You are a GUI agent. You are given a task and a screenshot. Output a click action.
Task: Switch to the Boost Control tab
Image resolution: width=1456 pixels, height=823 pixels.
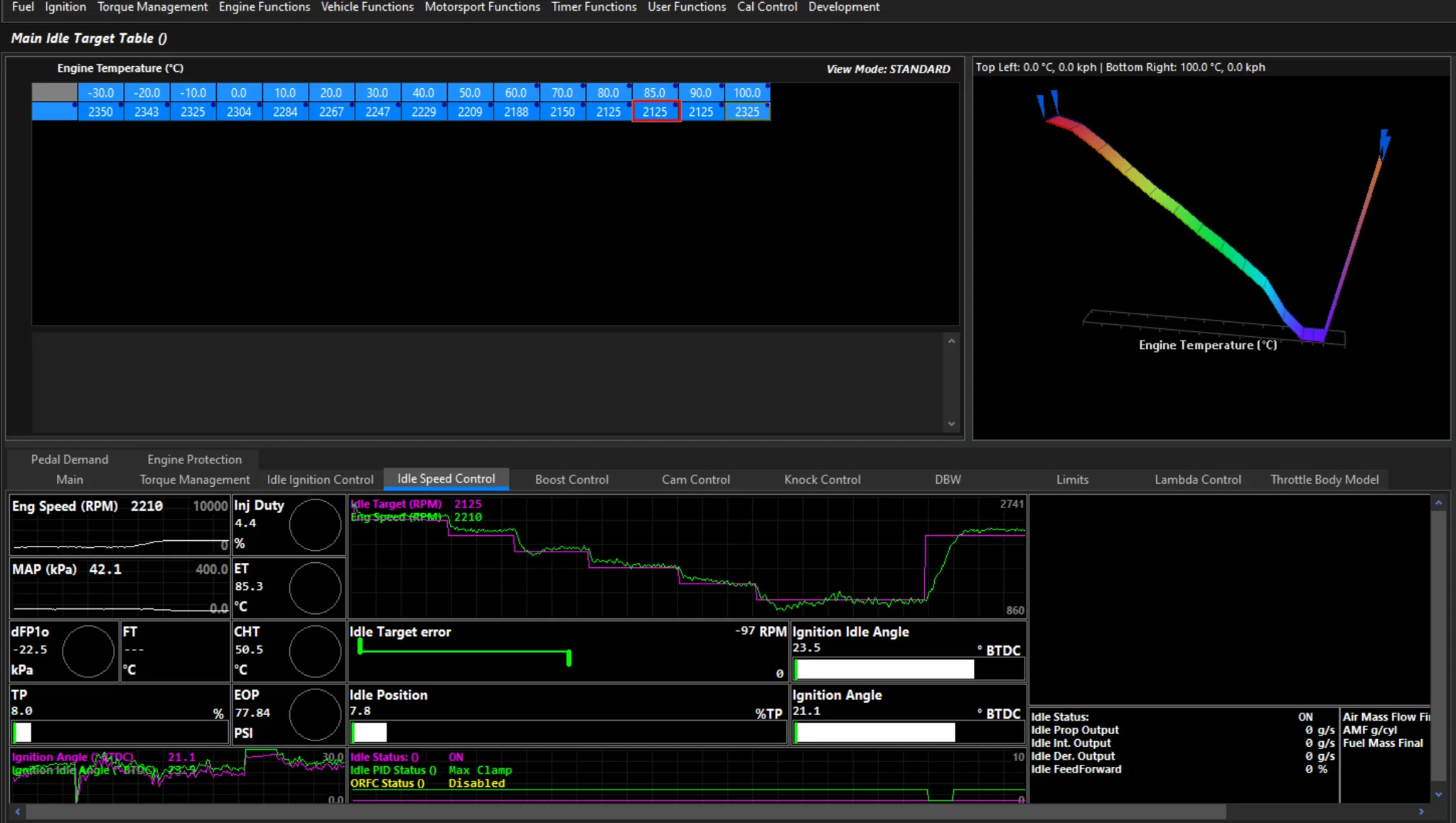572,480
